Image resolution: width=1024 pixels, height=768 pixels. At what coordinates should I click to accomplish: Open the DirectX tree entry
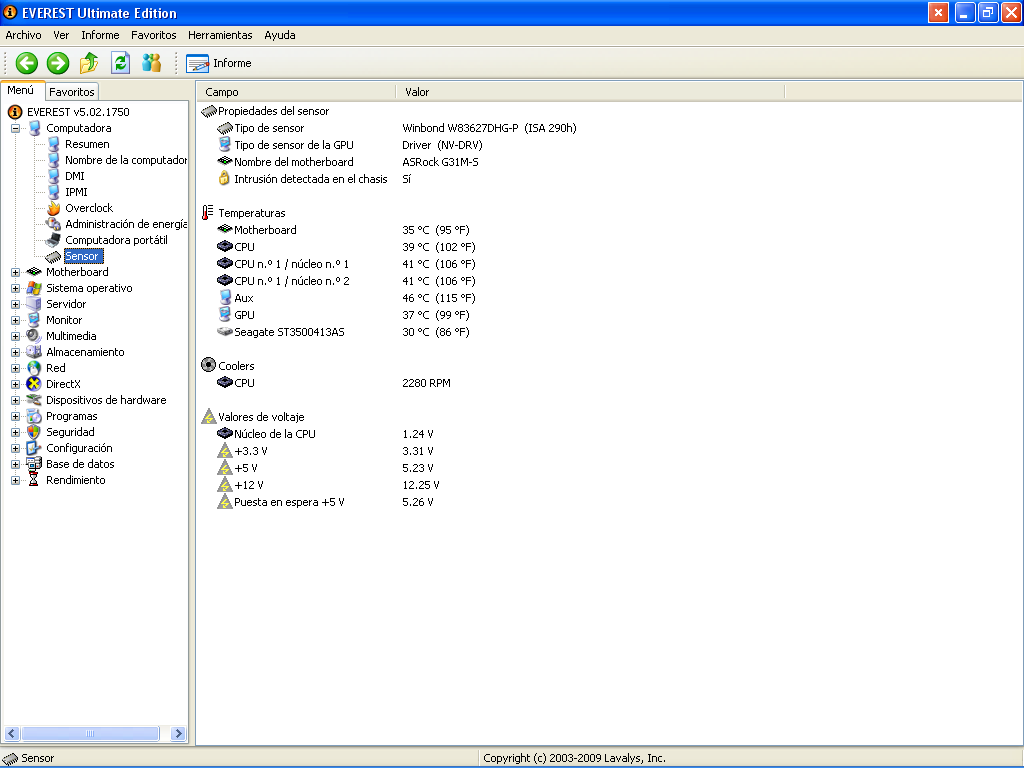coord(63,384)
